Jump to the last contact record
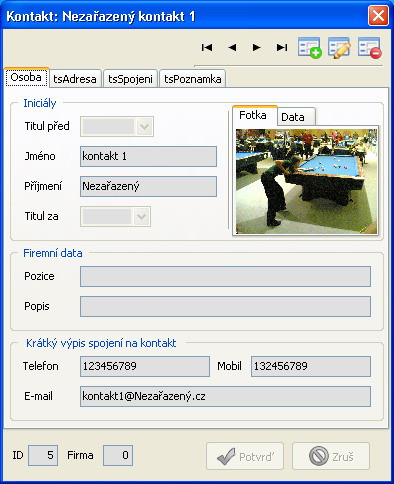The height and width of the screenshot is (484, 394). 282,48
